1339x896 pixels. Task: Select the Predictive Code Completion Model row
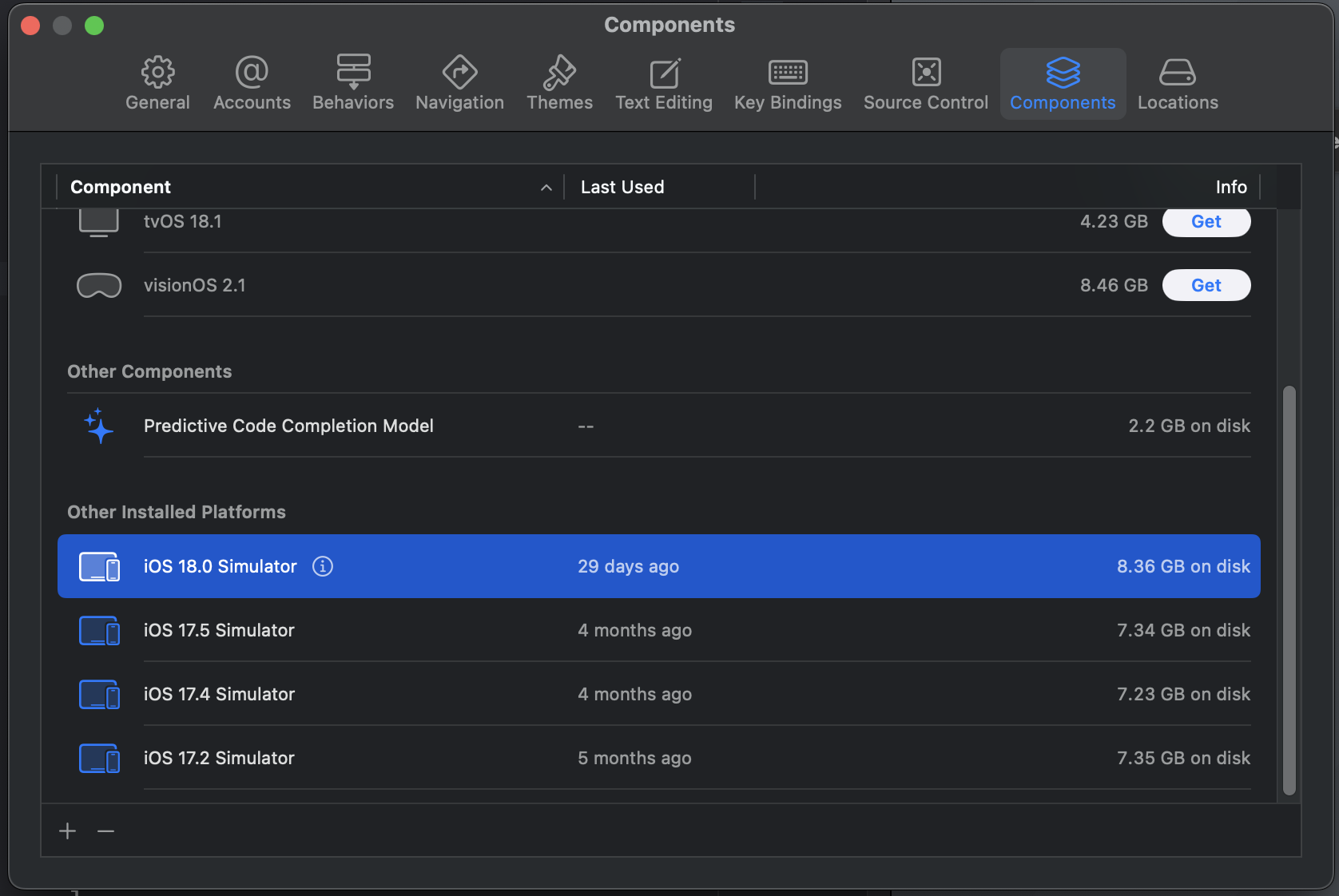tap(659, 426)
